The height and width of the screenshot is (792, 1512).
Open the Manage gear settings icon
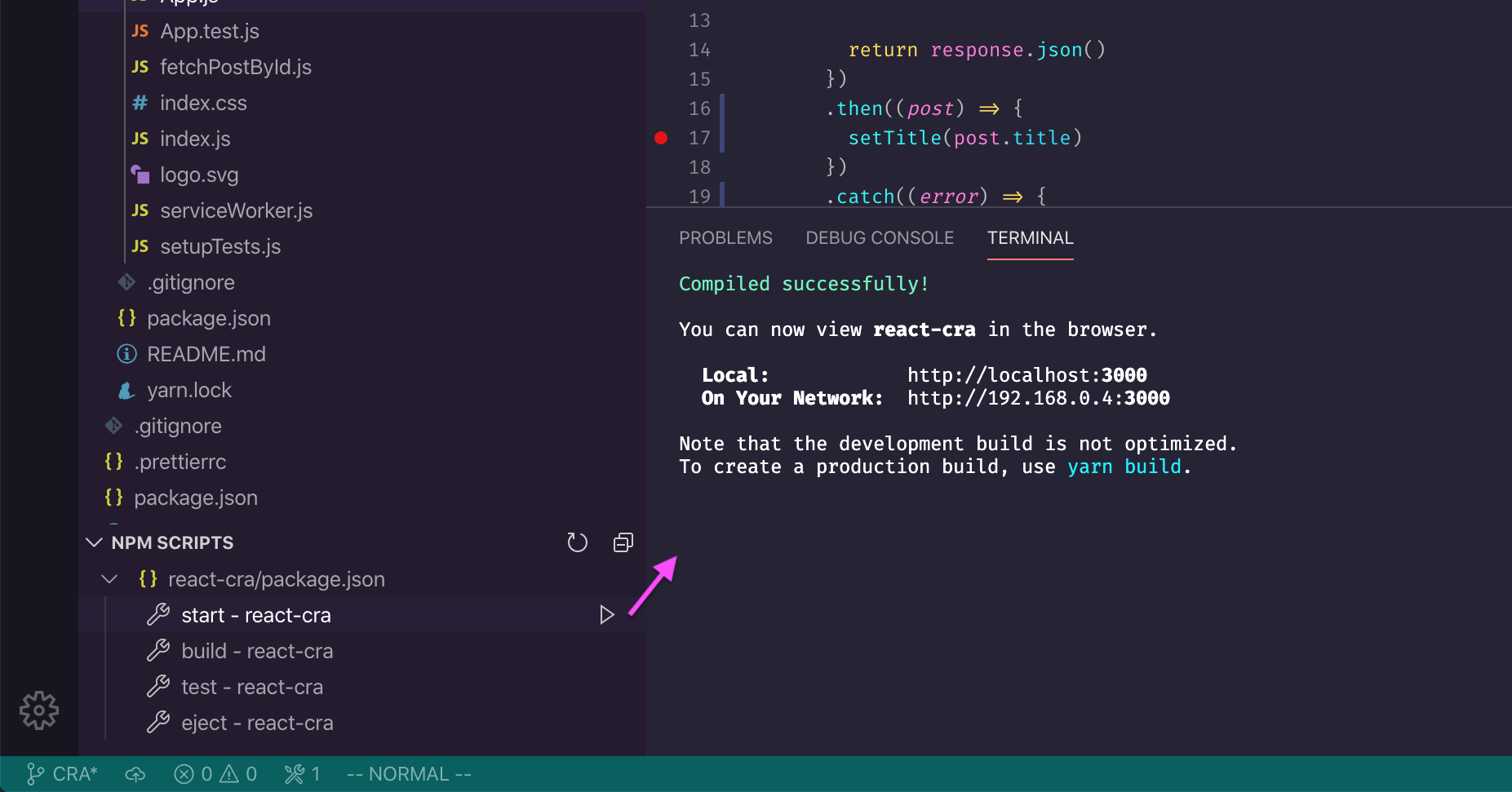38,710
